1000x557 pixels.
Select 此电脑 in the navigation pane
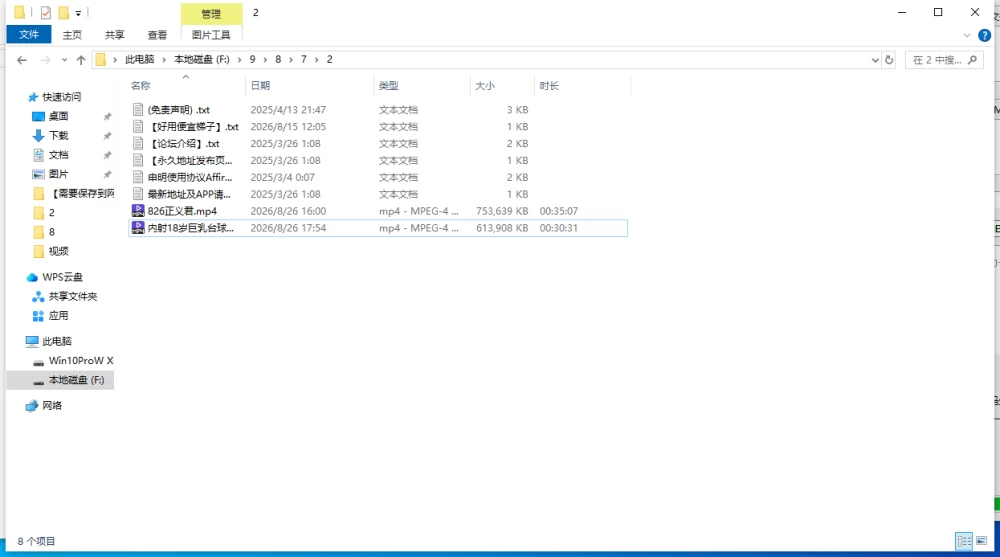coord(57,341)
